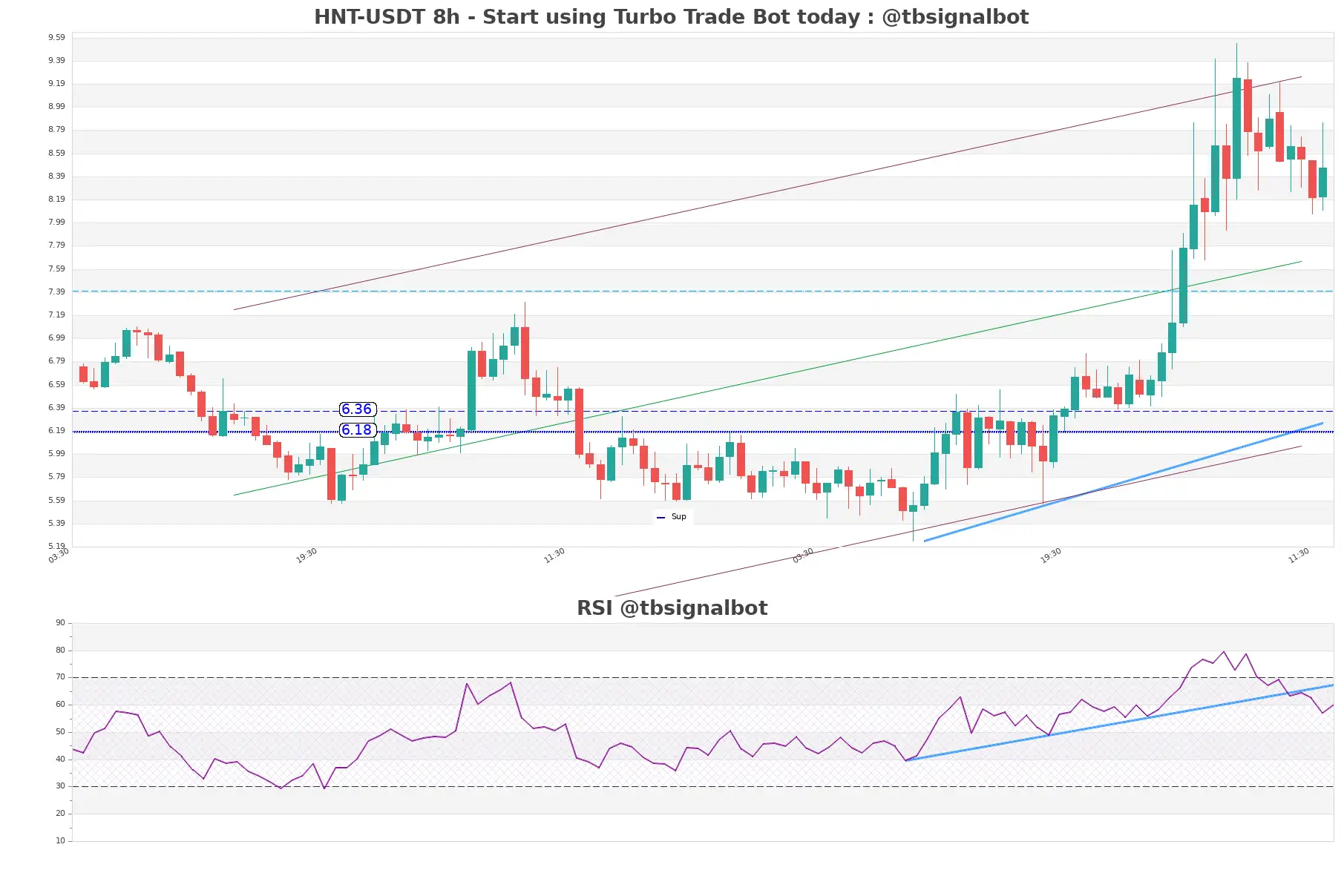Click the 5.59 price axis label

(56, 500)
